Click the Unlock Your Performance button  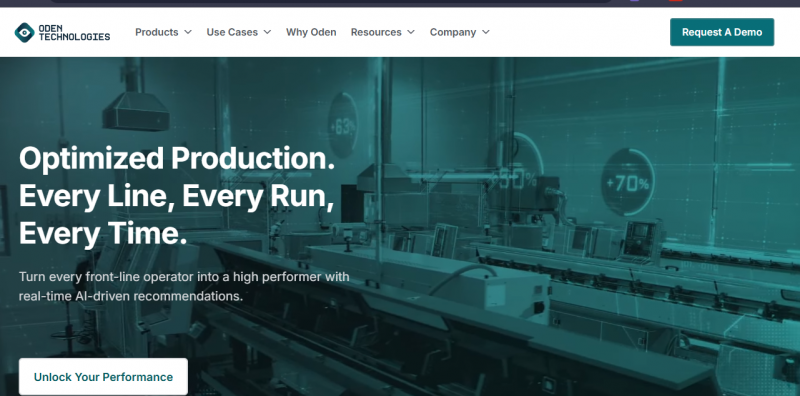point(103,377)
